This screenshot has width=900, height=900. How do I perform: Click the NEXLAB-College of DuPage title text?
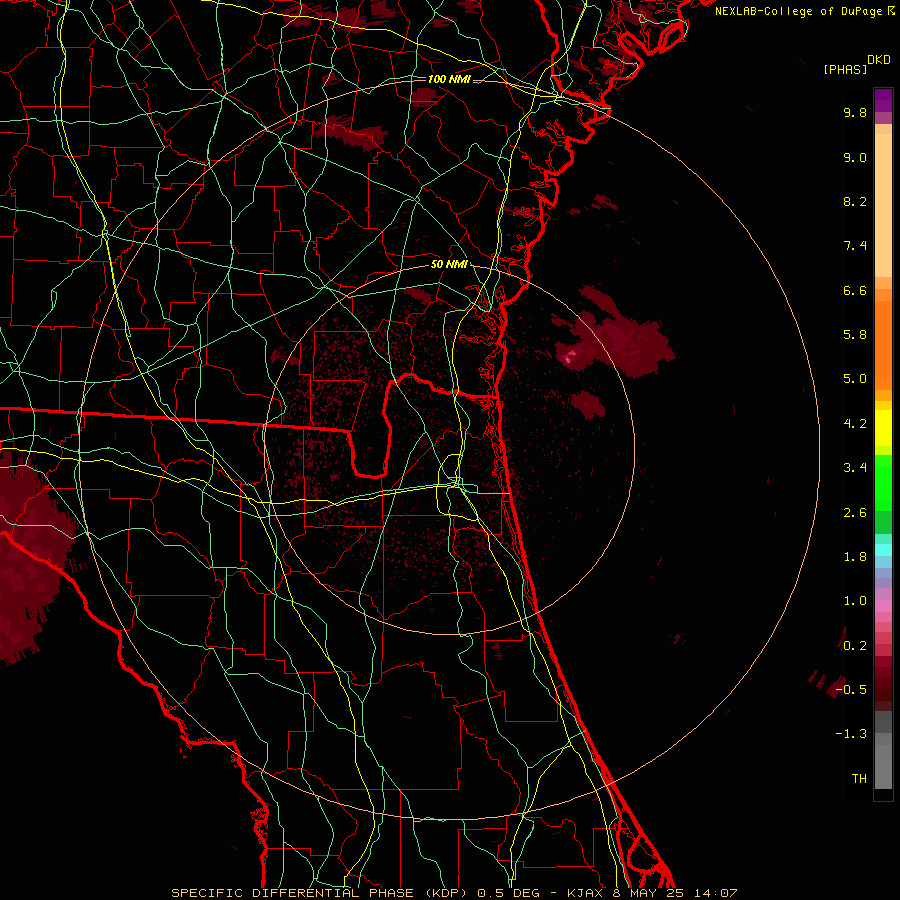click(x=798, y=11)
